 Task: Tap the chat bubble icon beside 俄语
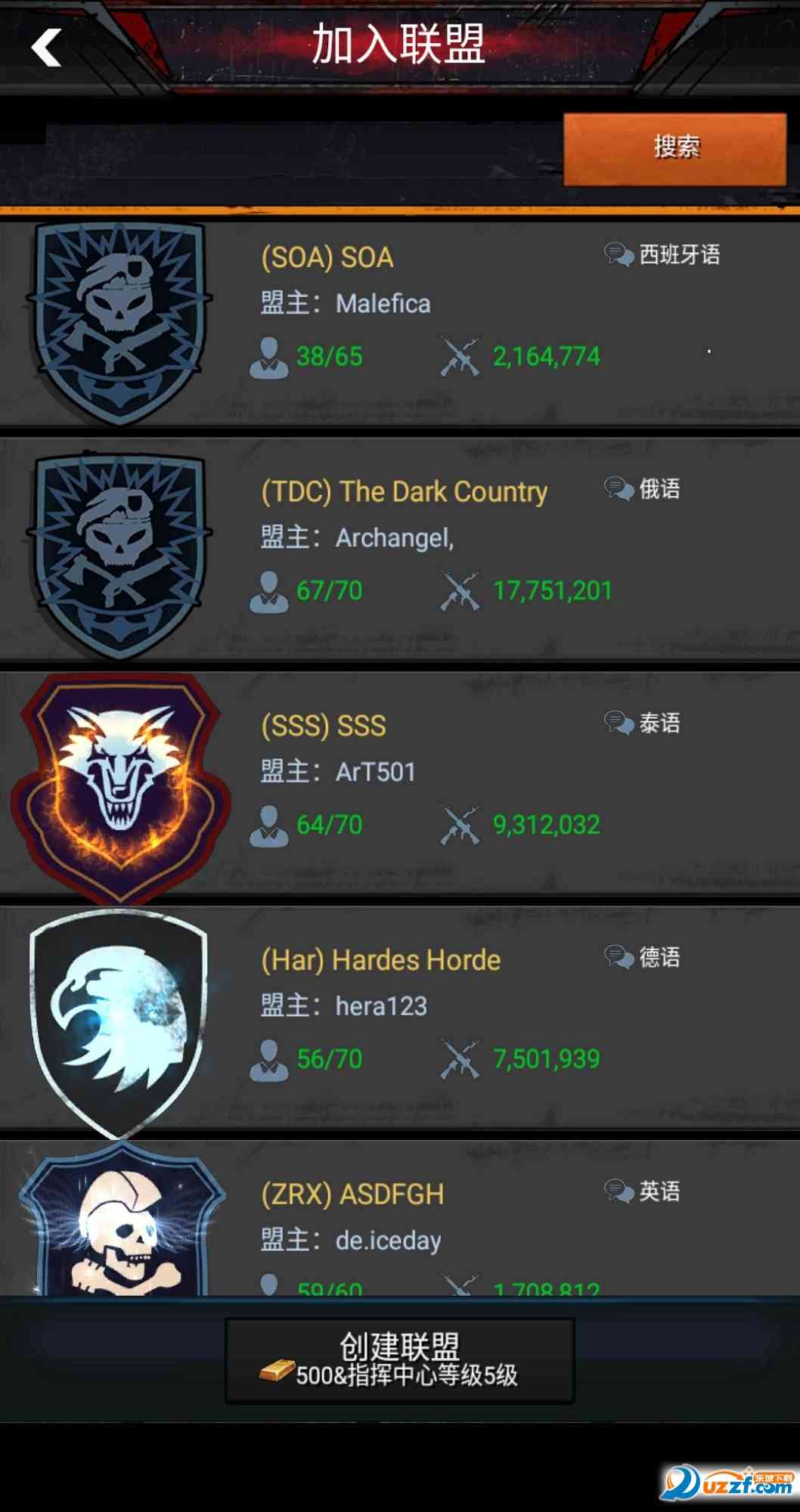coord(619,489)
